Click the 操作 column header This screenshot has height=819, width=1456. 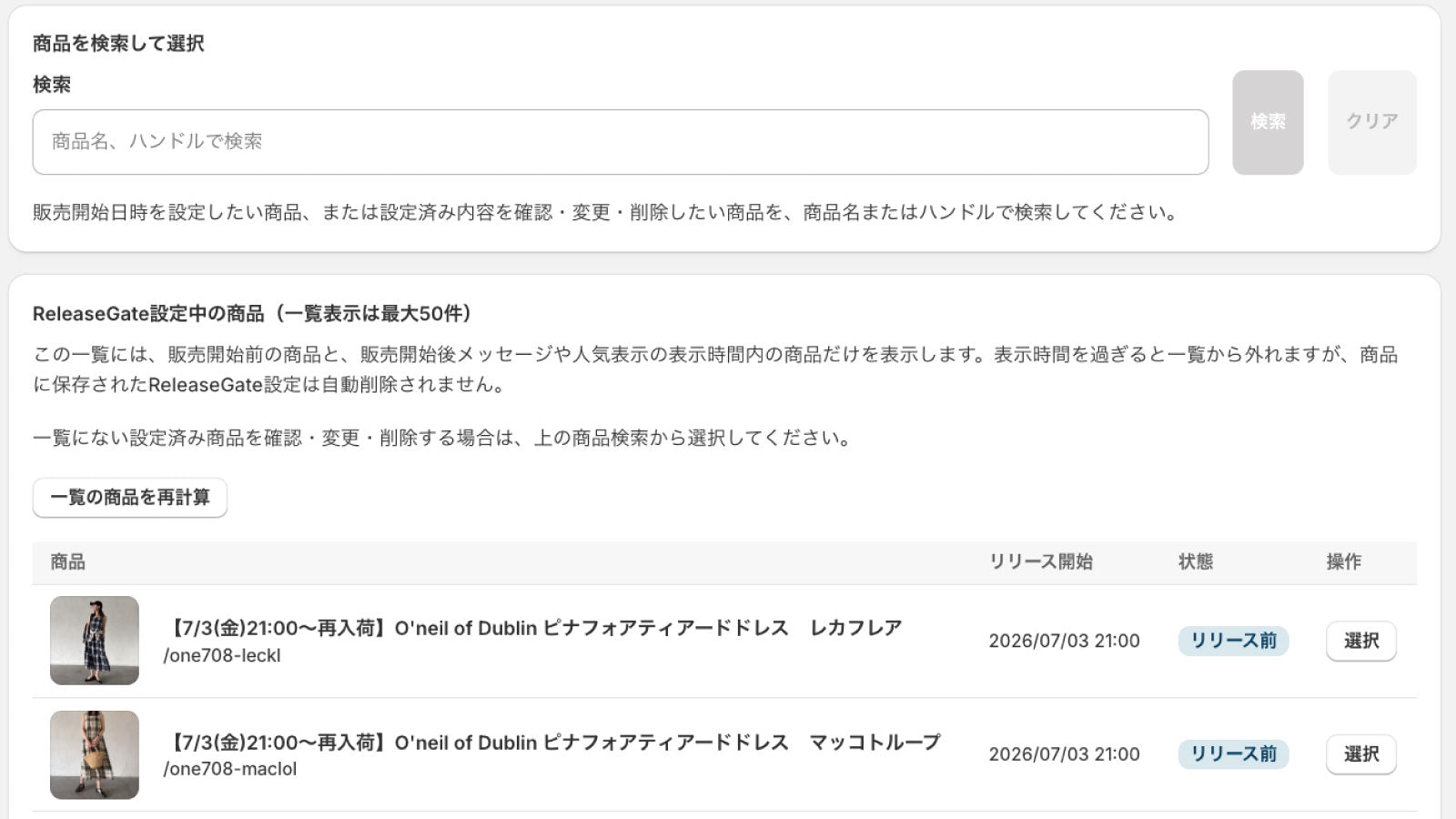click(x=1344, y=562)
